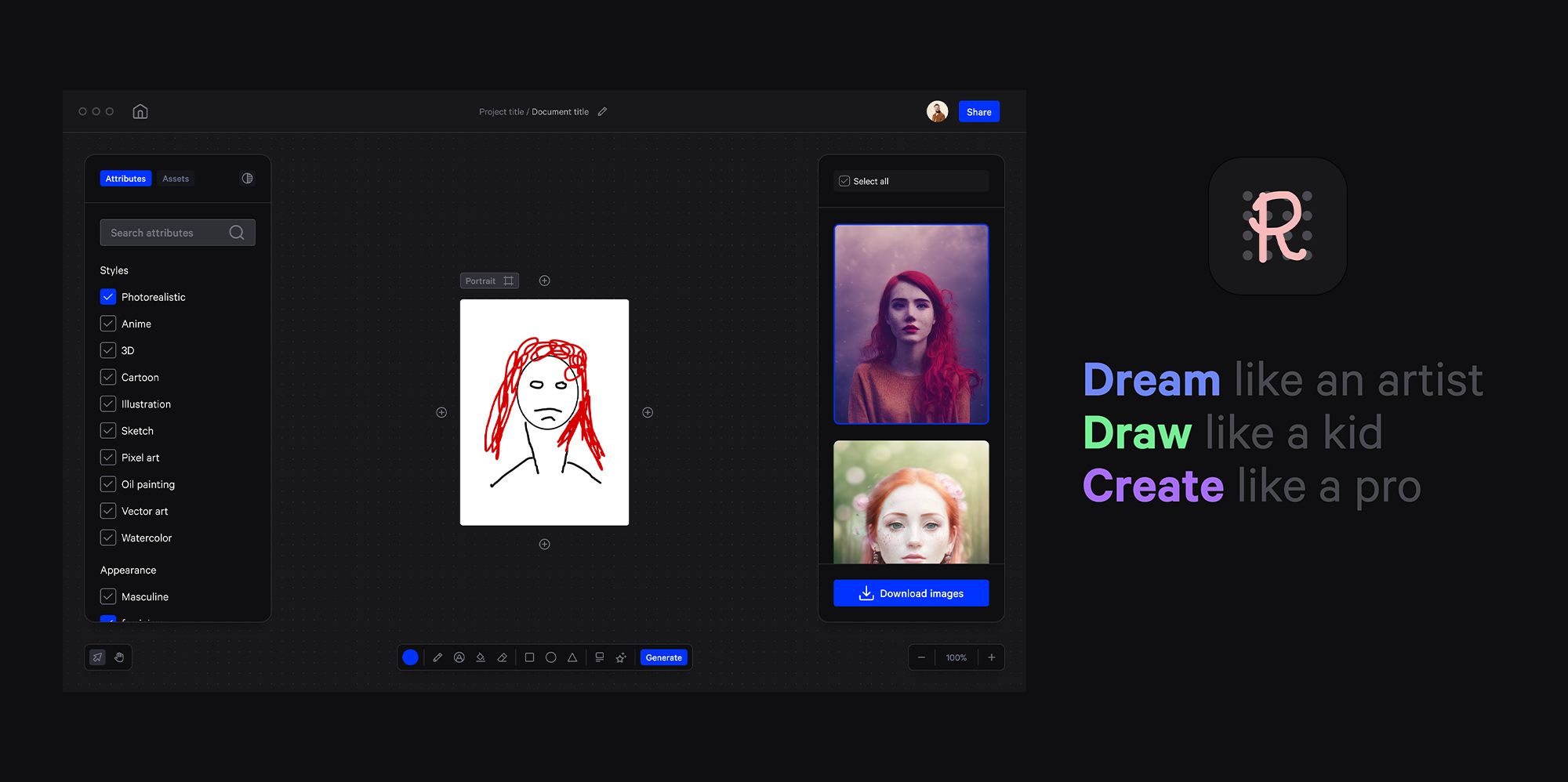This screenshot has height=782, width=1568.
Task: Uncheck the Photorealistic style checkbox
Action: pos(108,297)
